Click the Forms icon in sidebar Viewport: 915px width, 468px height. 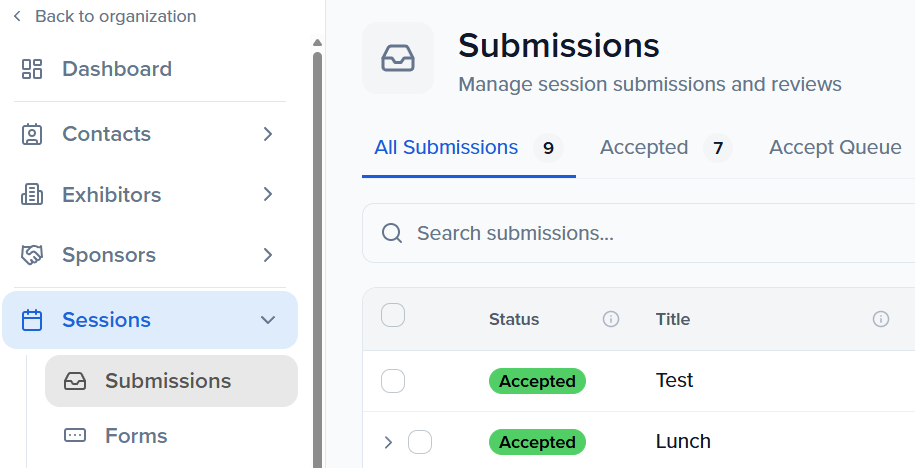75,436
